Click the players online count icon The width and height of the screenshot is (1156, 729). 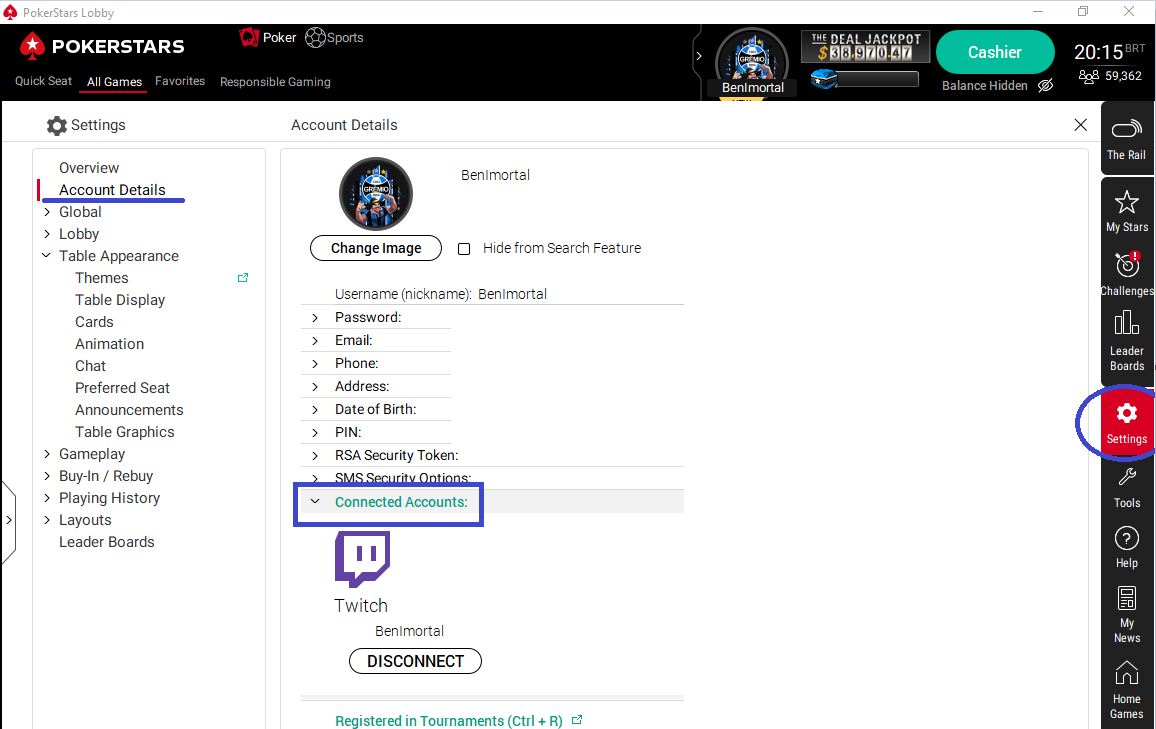[1089, 76]
